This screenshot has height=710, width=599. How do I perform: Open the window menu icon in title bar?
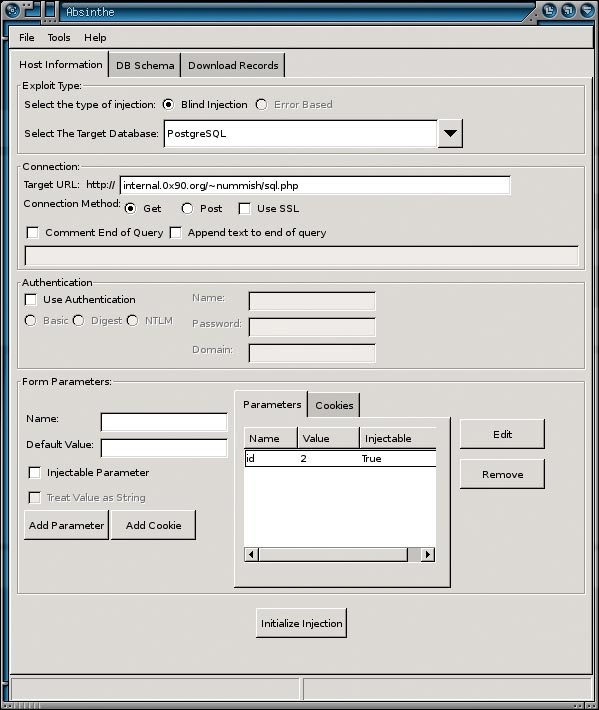[x=12, y=10]
